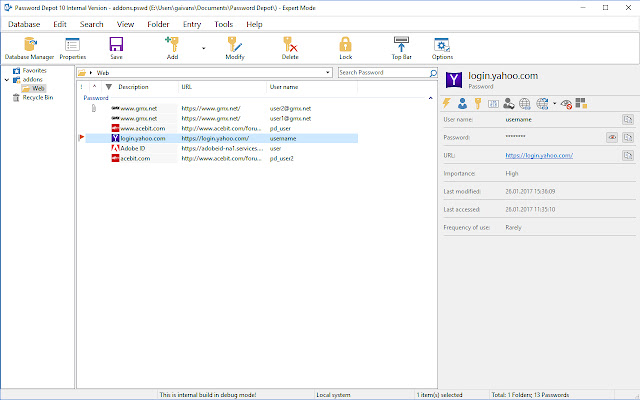Click the blue user icon in details panel
The image size is (640, 400).
click(462, 104)
